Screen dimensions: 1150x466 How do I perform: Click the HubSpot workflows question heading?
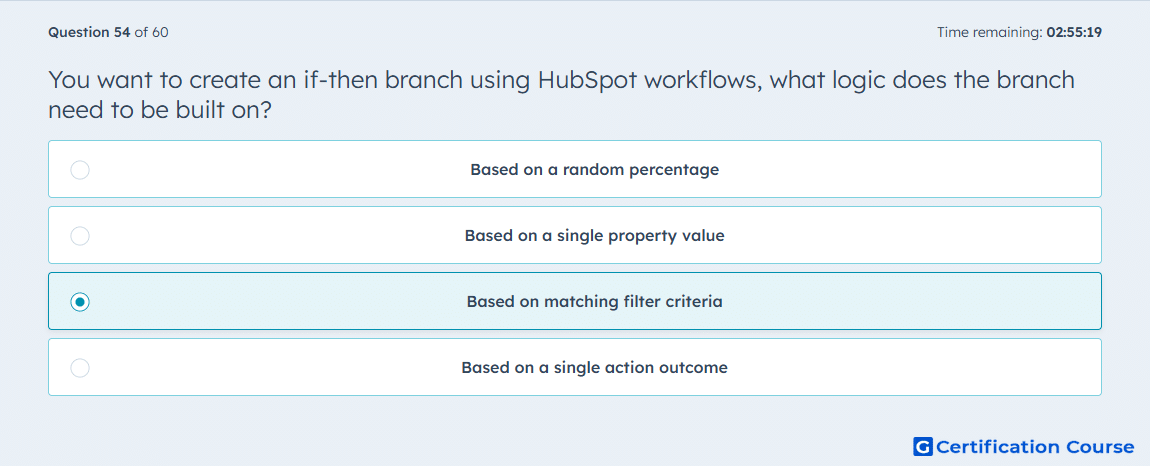tap(562, 95)
